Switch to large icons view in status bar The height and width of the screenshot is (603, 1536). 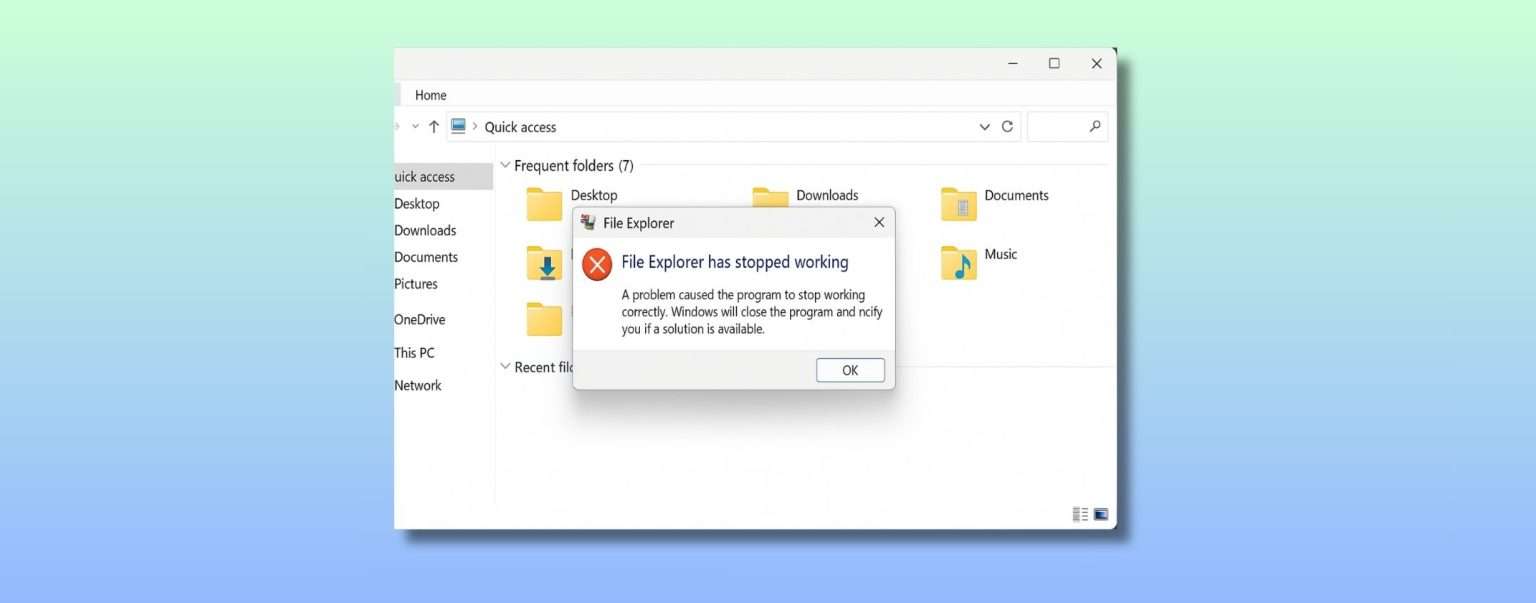1101,514
